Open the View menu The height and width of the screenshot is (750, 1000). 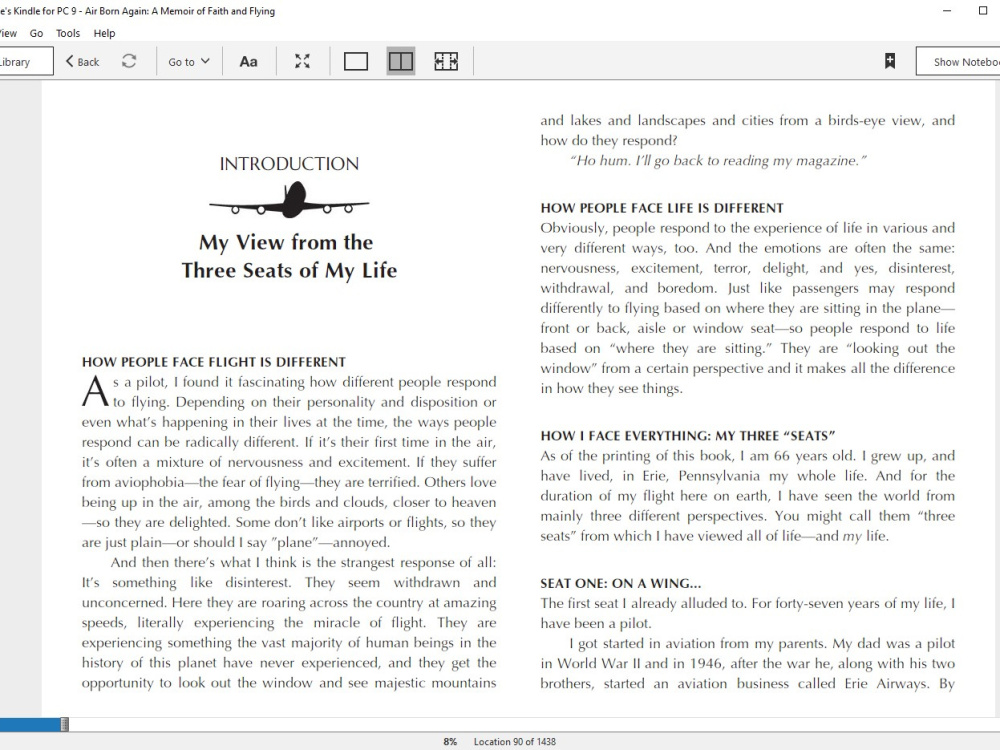[x=8, y=33]
